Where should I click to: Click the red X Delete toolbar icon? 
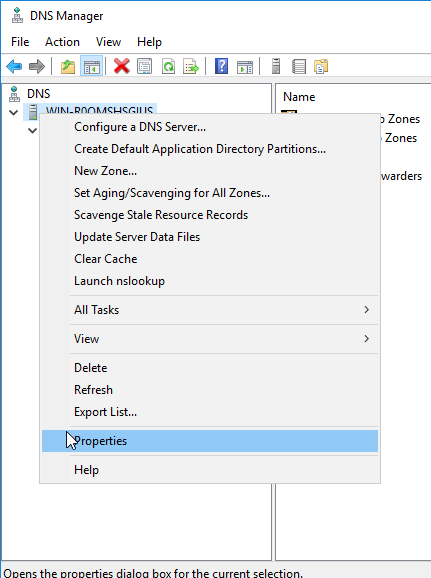click(121, 67)
